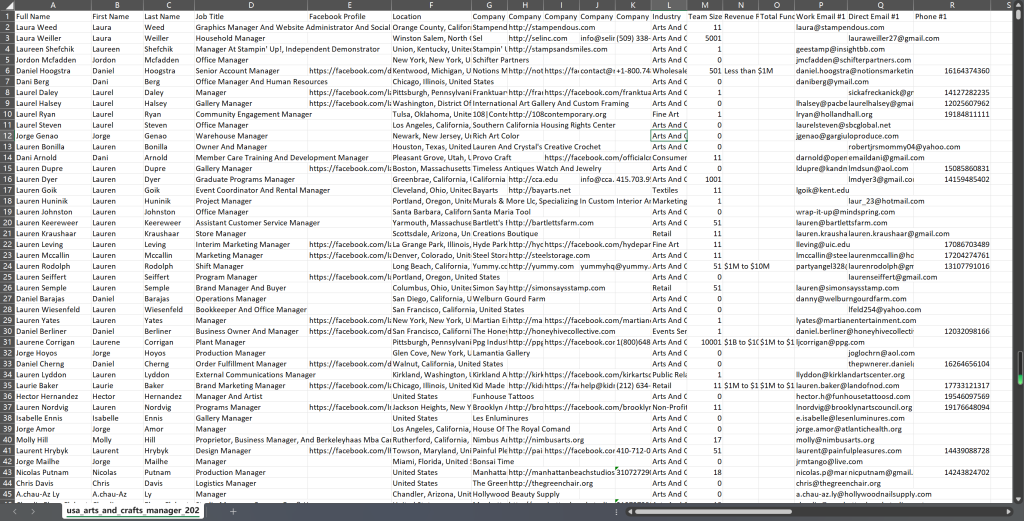Click the 'Design Manager' job title cell
1024x521 pixels.
click(x=251, y=450)
